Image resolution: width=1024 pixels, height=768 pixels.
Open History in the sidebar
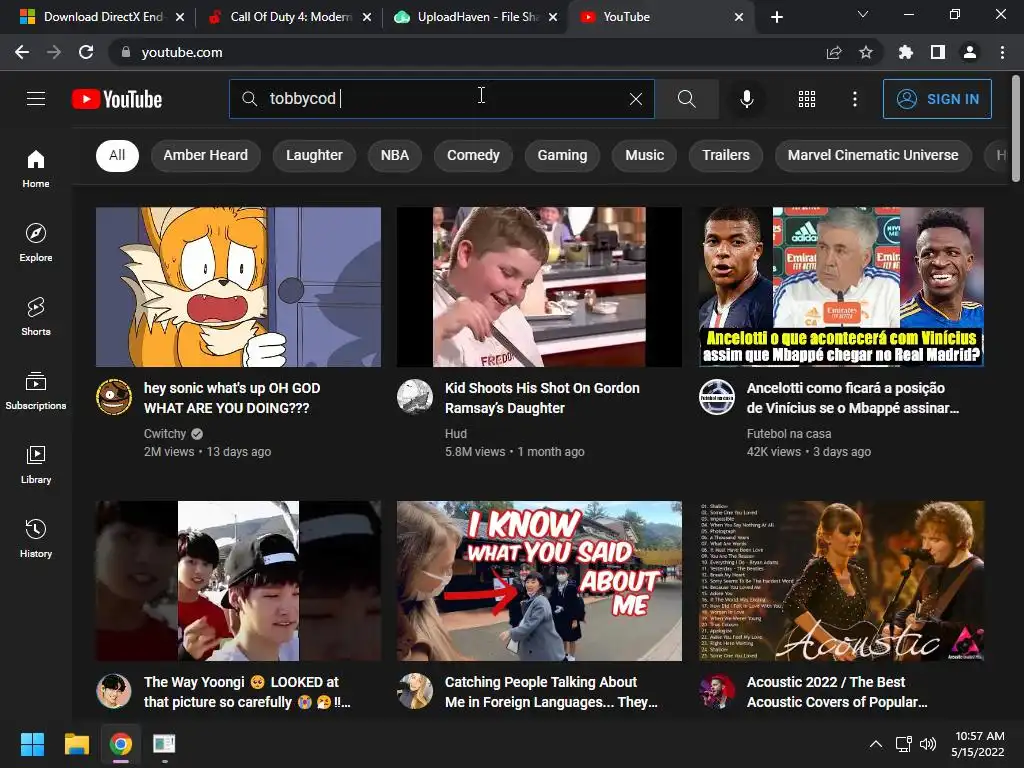pyautogui.click(x=36, y=538)
